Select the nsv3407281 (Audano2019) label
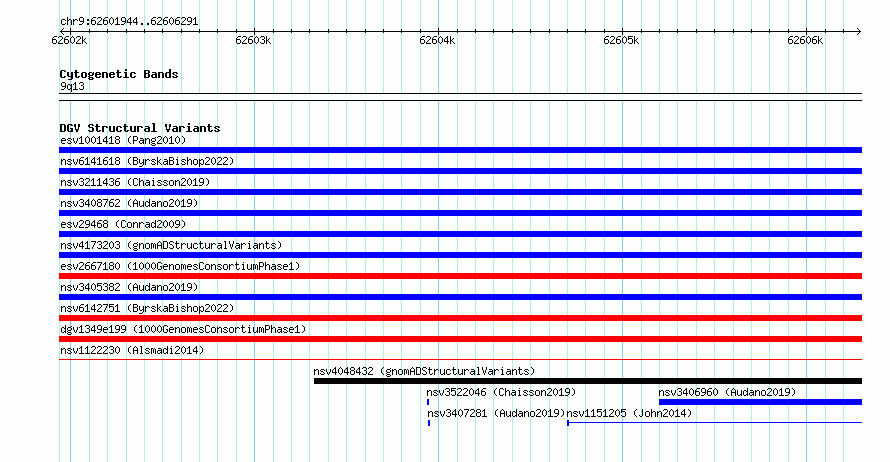 (x=497, y=413)
